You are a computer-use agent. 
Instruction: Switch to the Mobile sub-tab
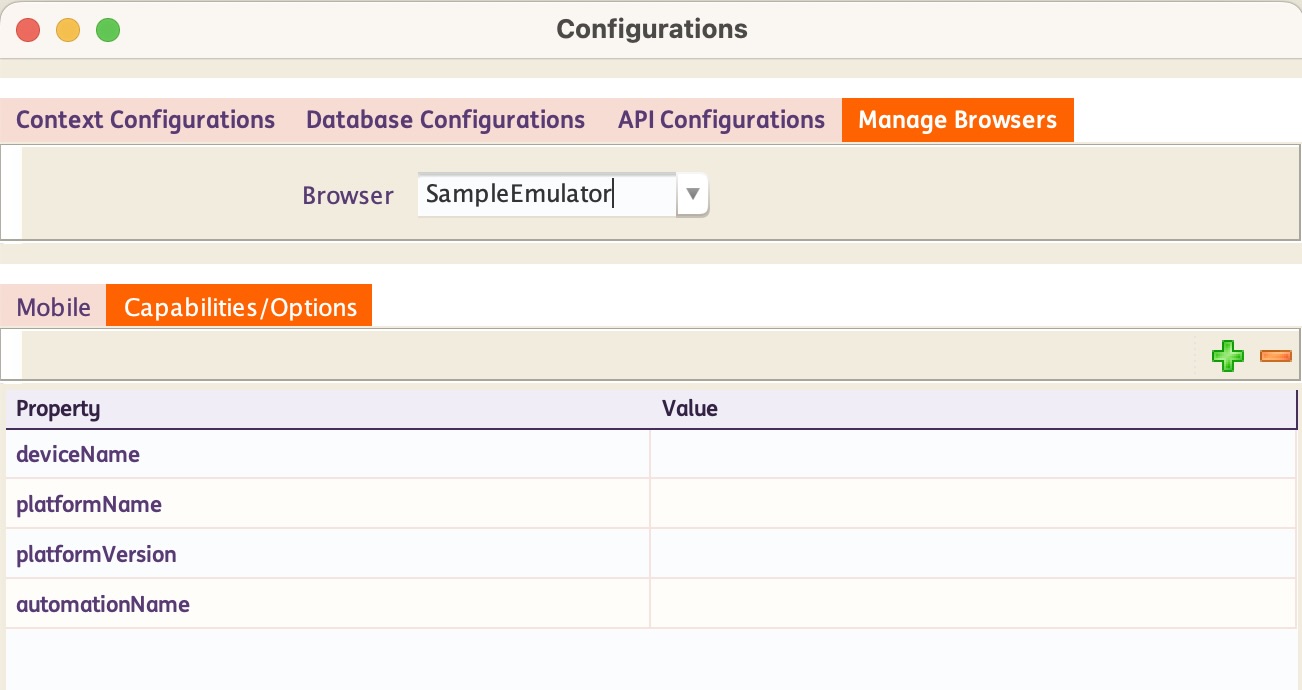click(54, 307)
